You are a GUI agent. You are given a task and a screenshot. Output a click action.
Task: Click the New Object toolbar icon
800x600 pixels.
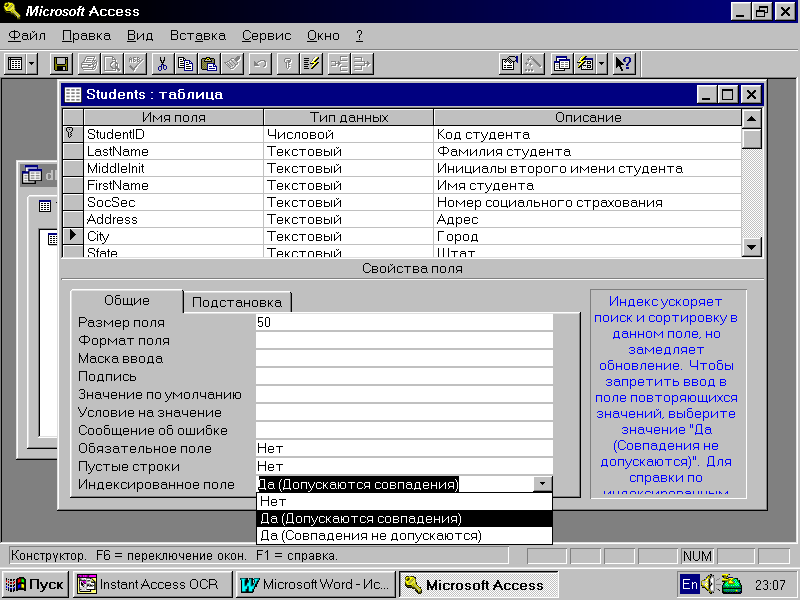(585, 64)
